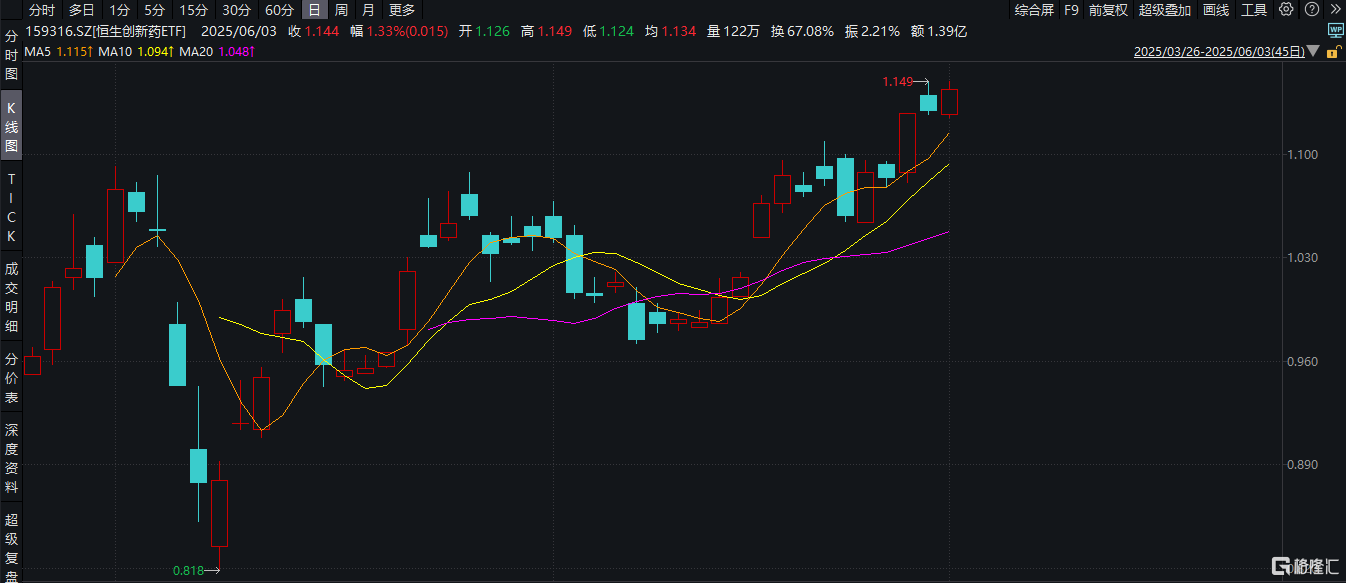
Task: Click the 2025/06/03 date in header
Action: [237, 31]
